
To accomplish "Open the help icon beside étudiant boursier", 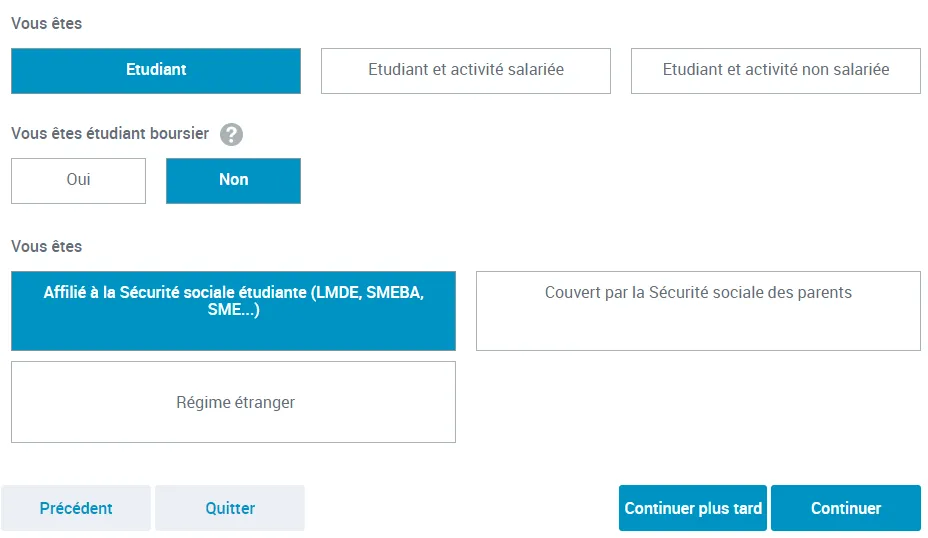I will click(x=232, y=135).
